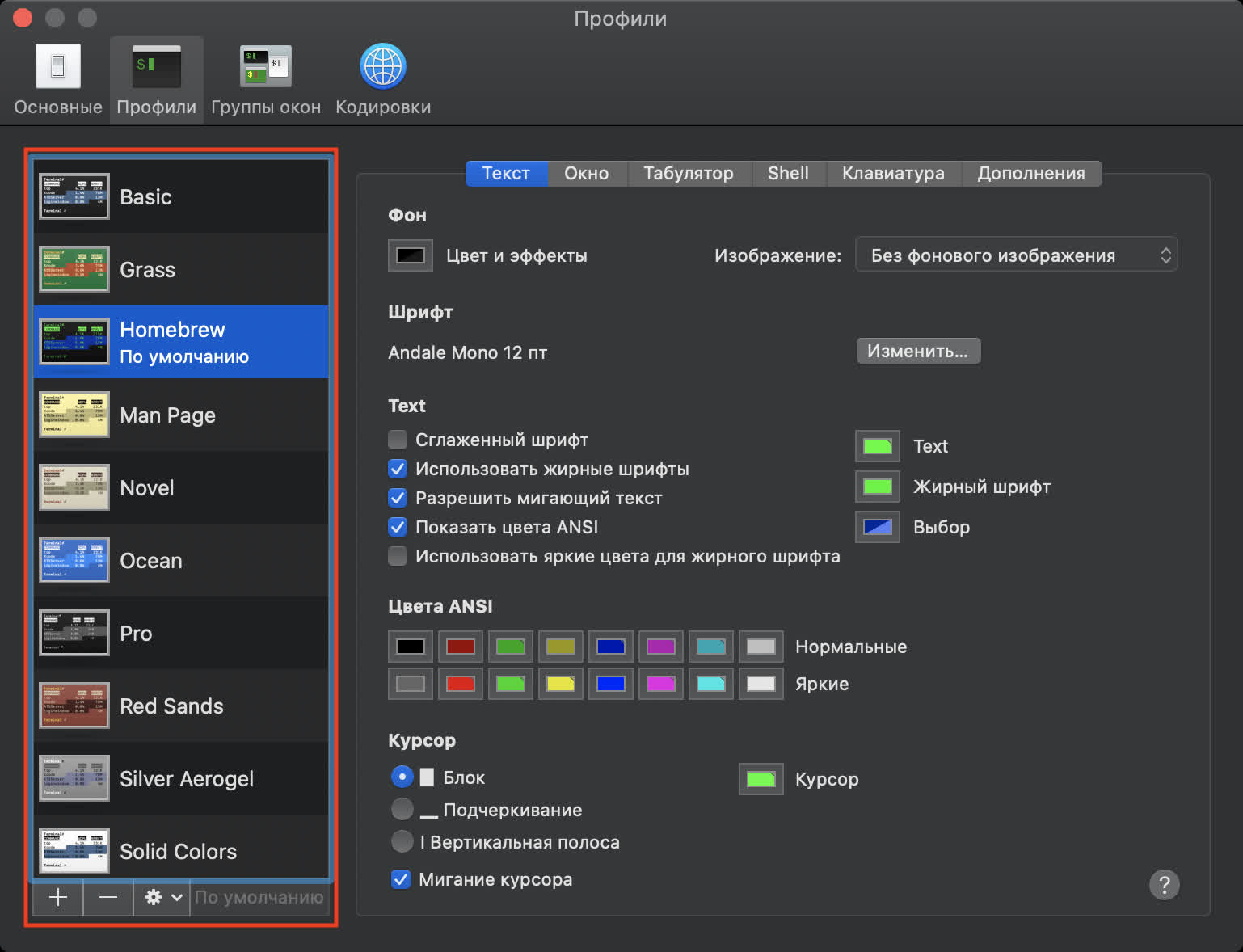Pick the bright cyan ANSI color

coord(711,684)
